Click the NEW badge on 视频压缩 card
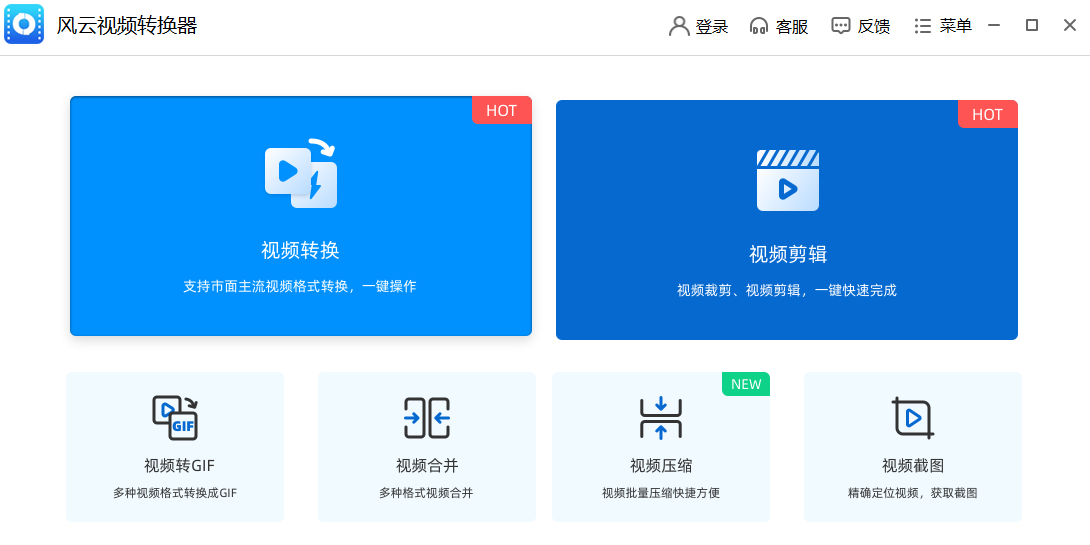The width and height of the screenshot is (1090, 545). (746, 384)
